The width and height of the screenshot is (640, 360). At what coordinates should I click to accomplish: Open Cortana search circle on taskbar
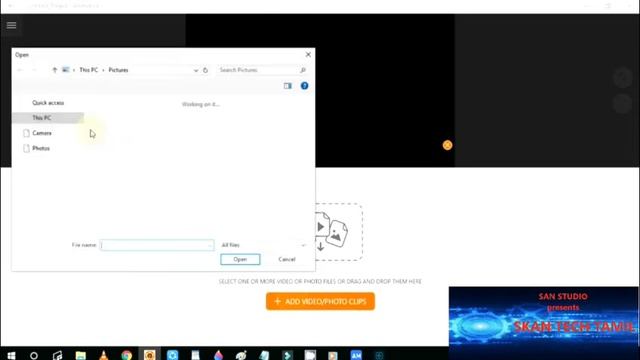point(34,355)
